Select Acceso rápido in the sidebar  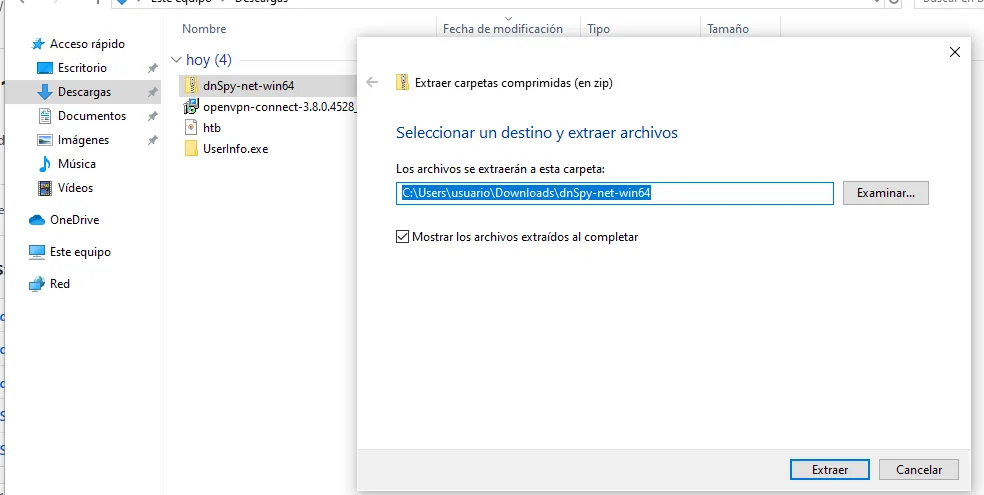(87, 44)
